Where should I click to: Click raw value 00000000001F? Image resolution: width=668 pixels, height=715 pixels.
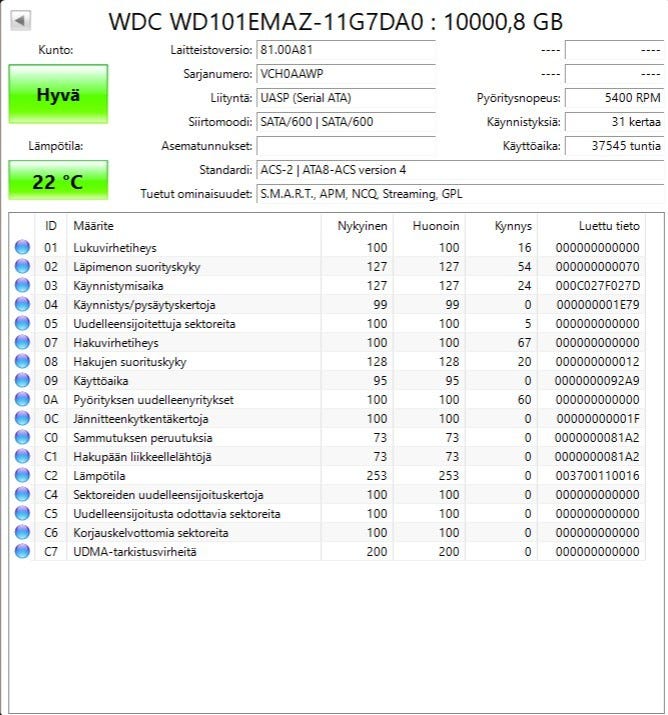click(x=598, y=419)
